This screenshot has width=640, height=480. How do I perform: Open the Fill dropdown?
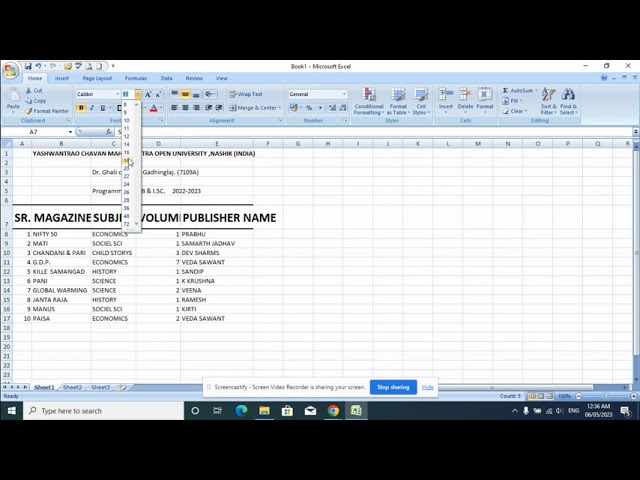pos(521,100)
